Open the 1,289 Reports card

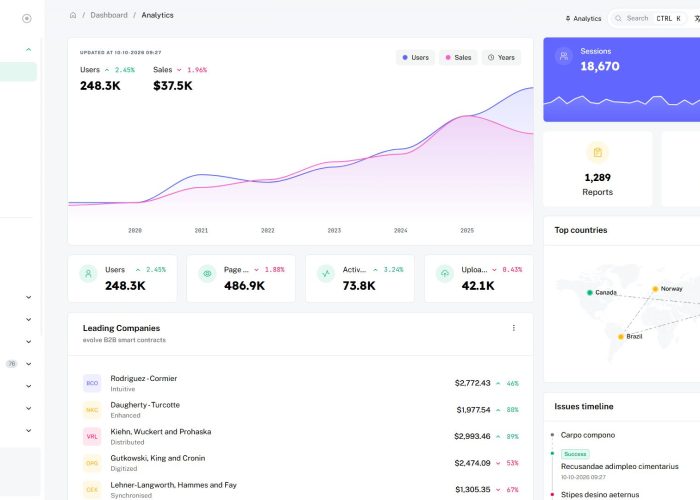click(x=597, y=169)
